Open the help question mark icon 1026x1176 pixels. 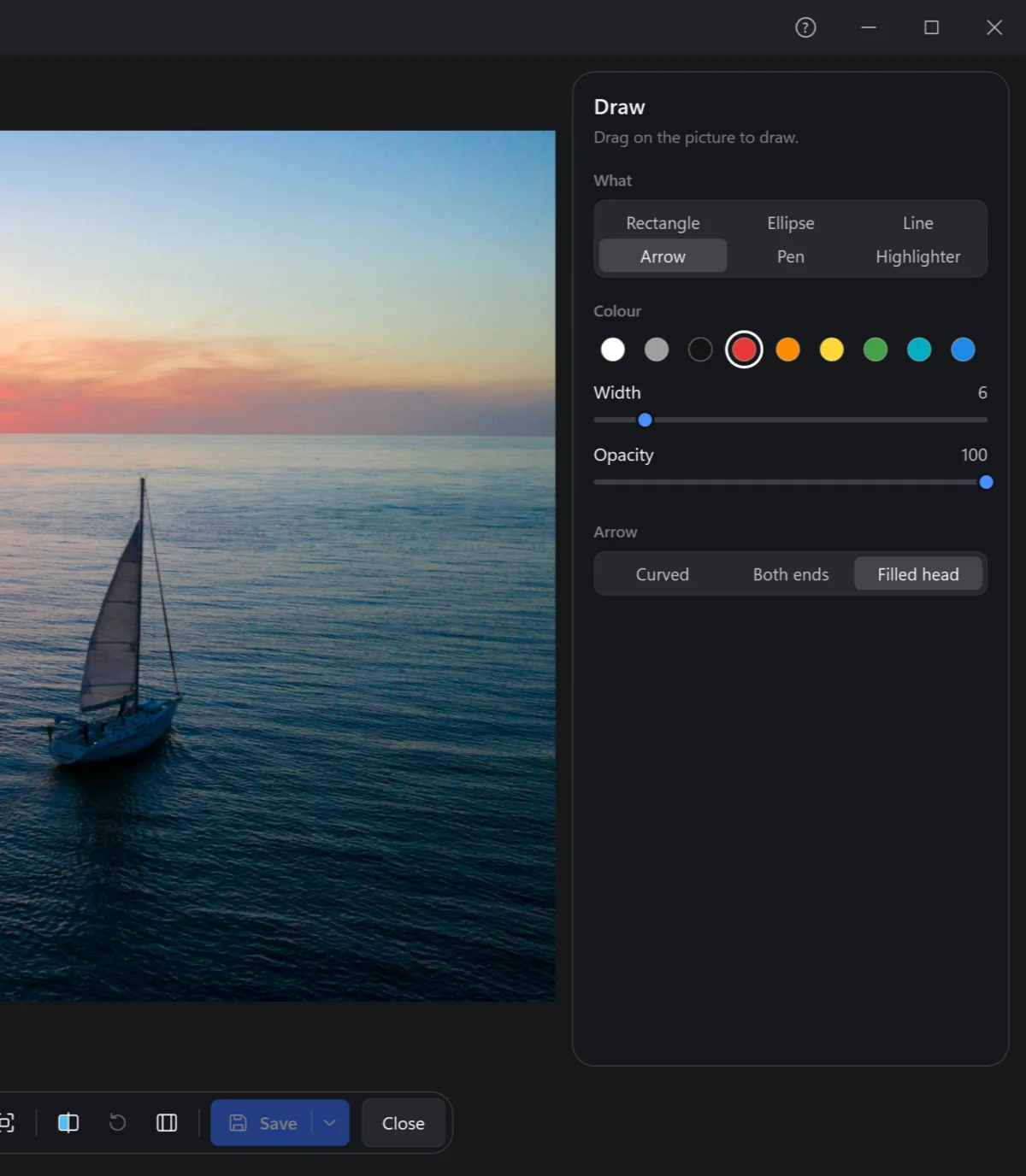click(805, 27)
